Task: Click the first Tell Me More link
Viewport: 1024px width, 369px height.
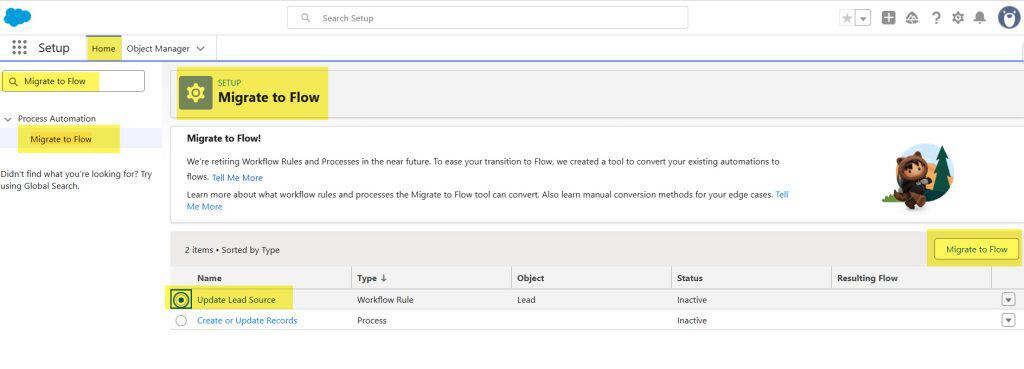Action: point(237,178)
